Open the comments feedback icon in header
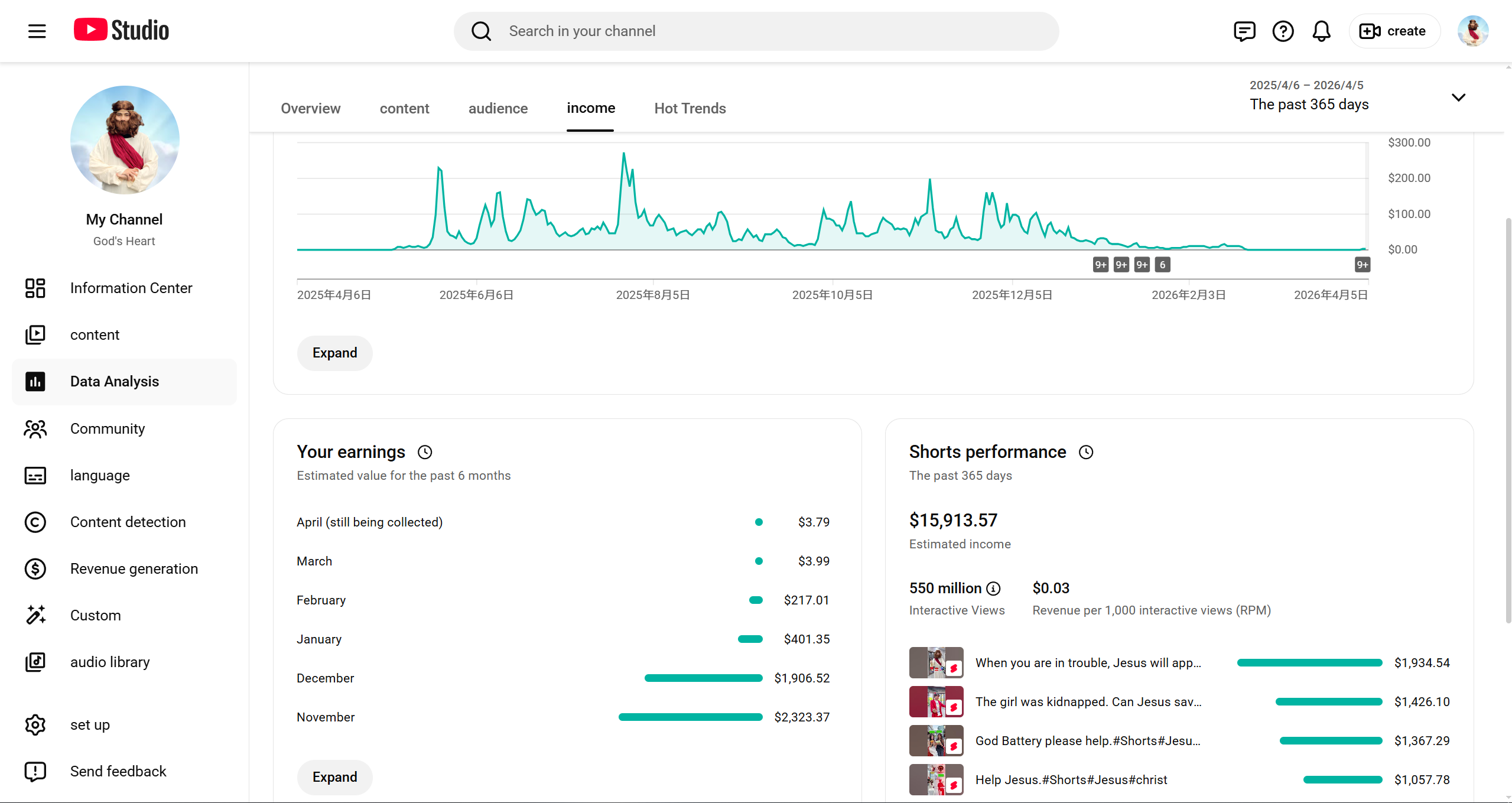 point(1244,31)
